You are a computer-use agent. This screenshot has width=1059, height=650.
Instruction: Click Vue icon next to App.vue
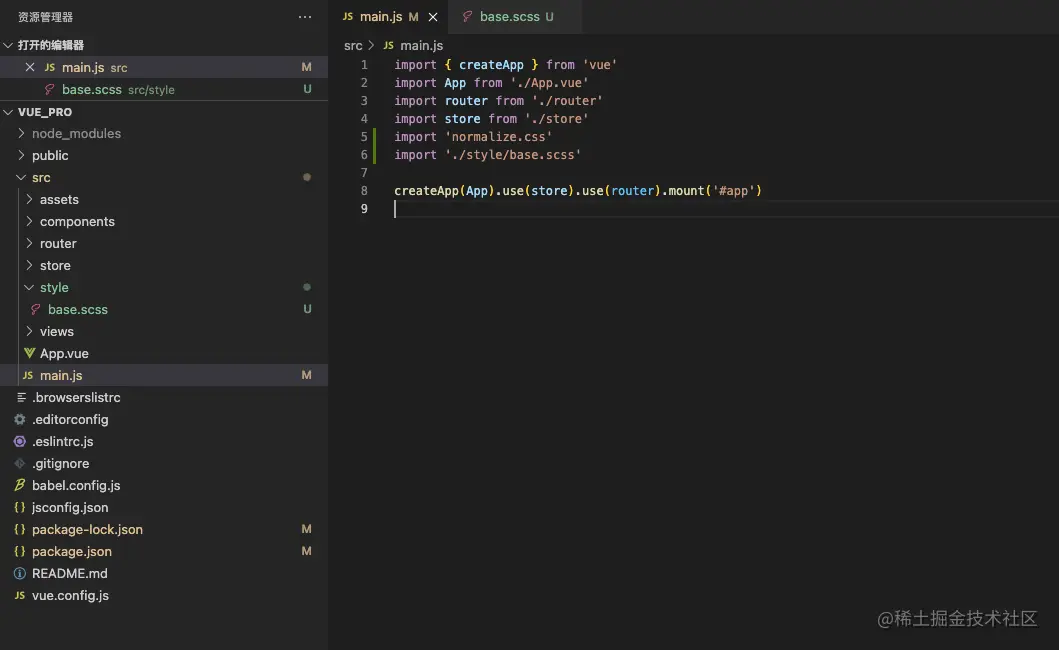click(29, 353)
